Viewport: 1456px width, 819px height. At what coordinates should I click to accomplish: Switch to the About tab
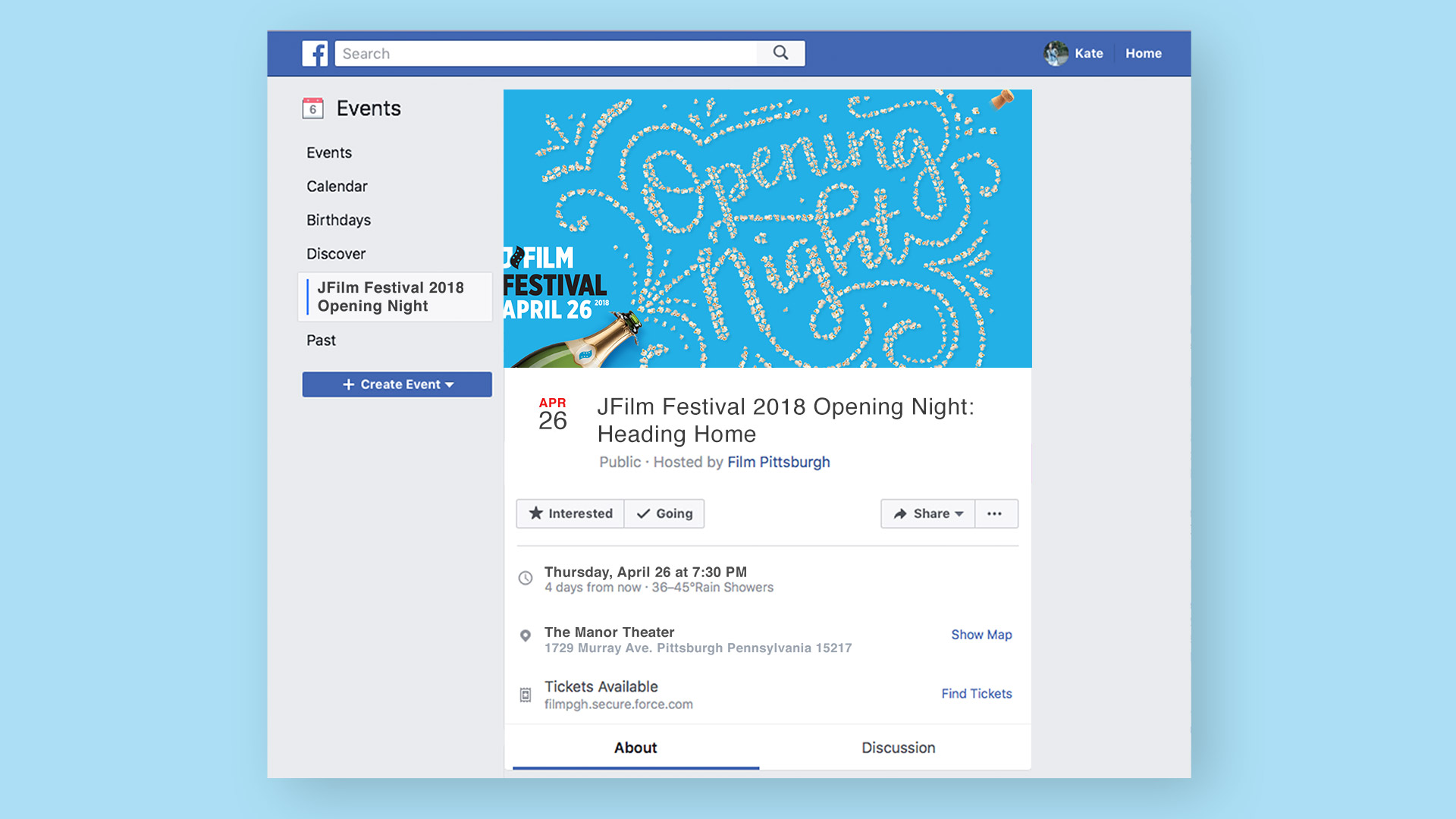pyautogui.click(x=635, y=748)
